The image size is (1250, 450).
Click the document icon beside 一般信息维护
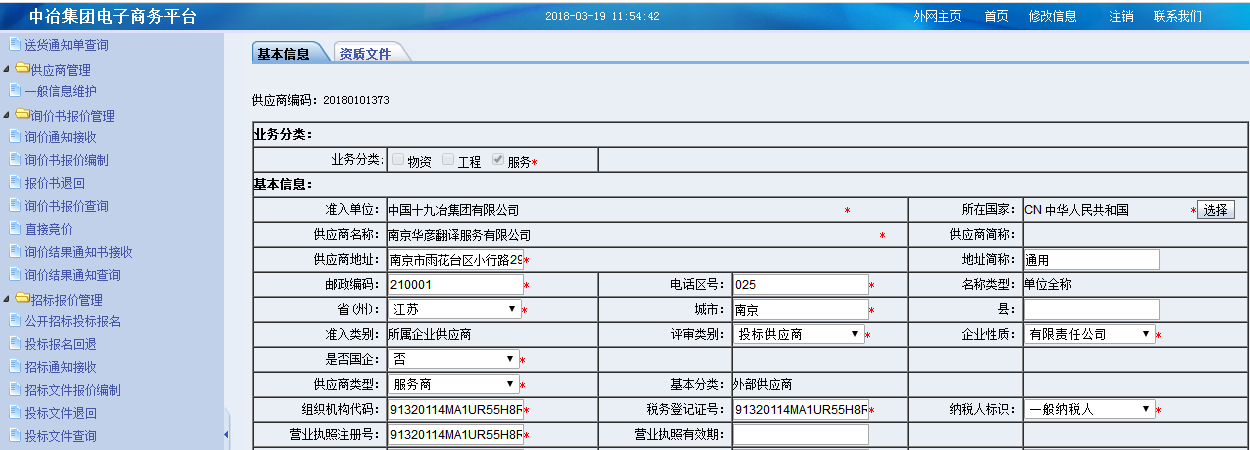coord(15,90)
